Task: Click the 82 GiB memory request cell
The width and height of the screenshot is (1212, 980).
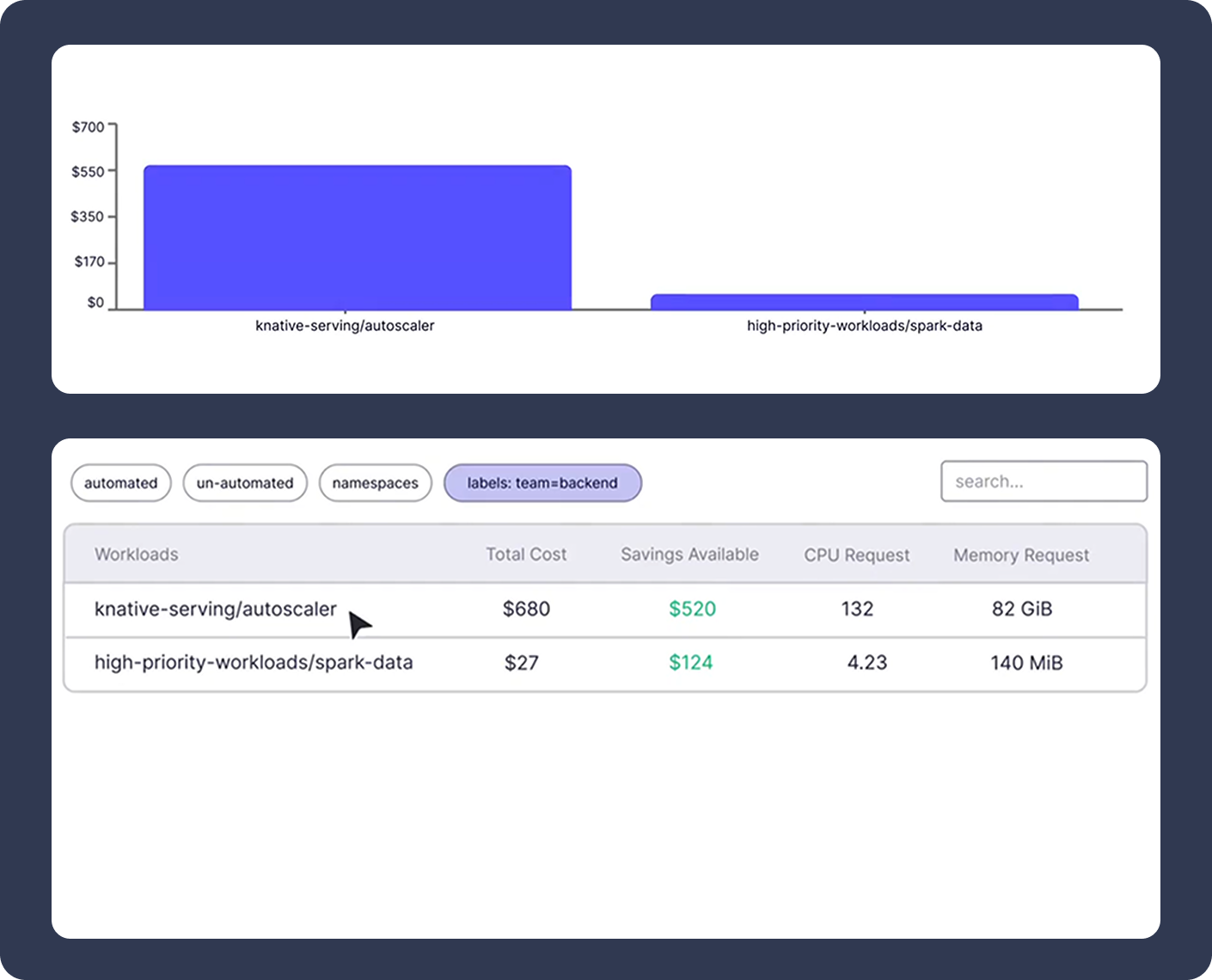Action: point(1021,609)
